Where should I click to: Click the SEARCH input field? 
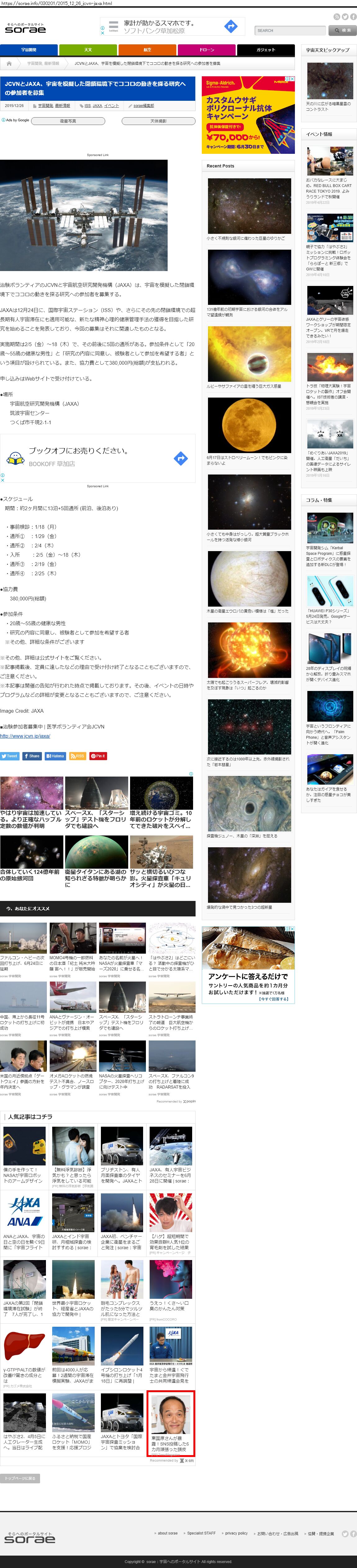290,30
